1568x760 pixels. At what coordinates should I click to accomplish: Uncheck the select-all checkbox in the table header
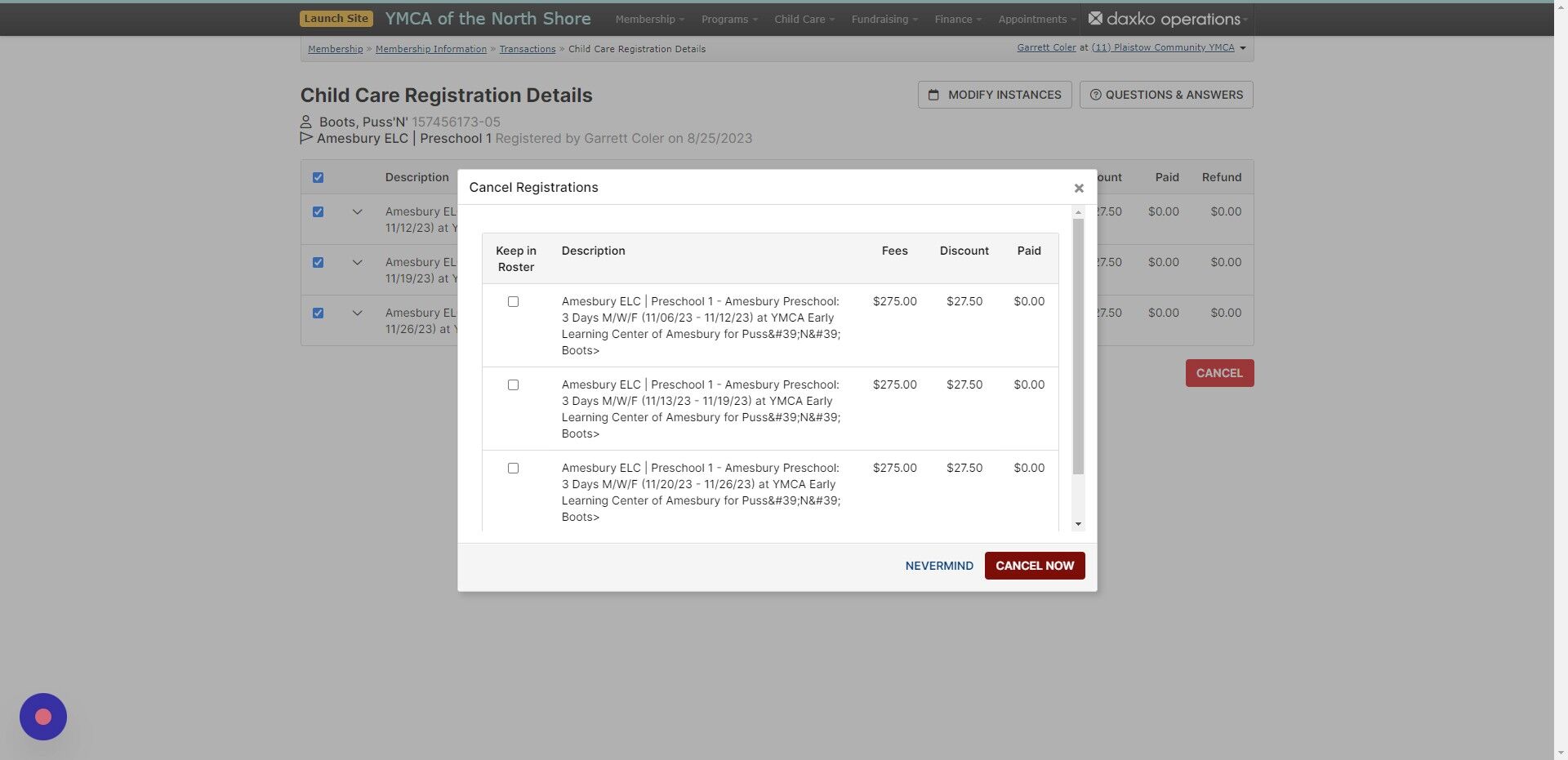pos(318,177)
